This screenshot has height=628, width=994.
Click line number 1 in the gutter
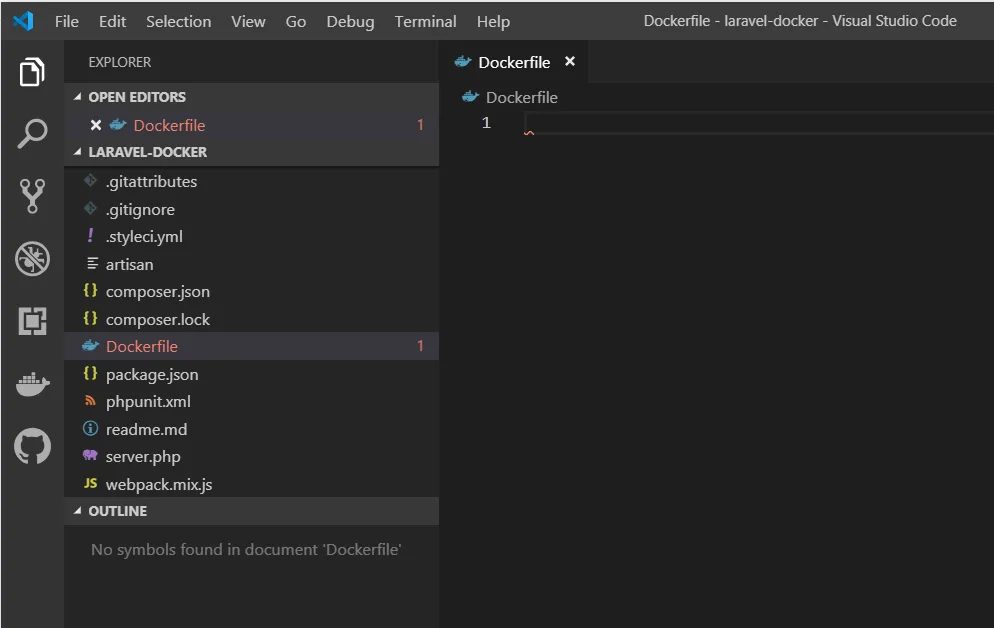tap(486, 122)
